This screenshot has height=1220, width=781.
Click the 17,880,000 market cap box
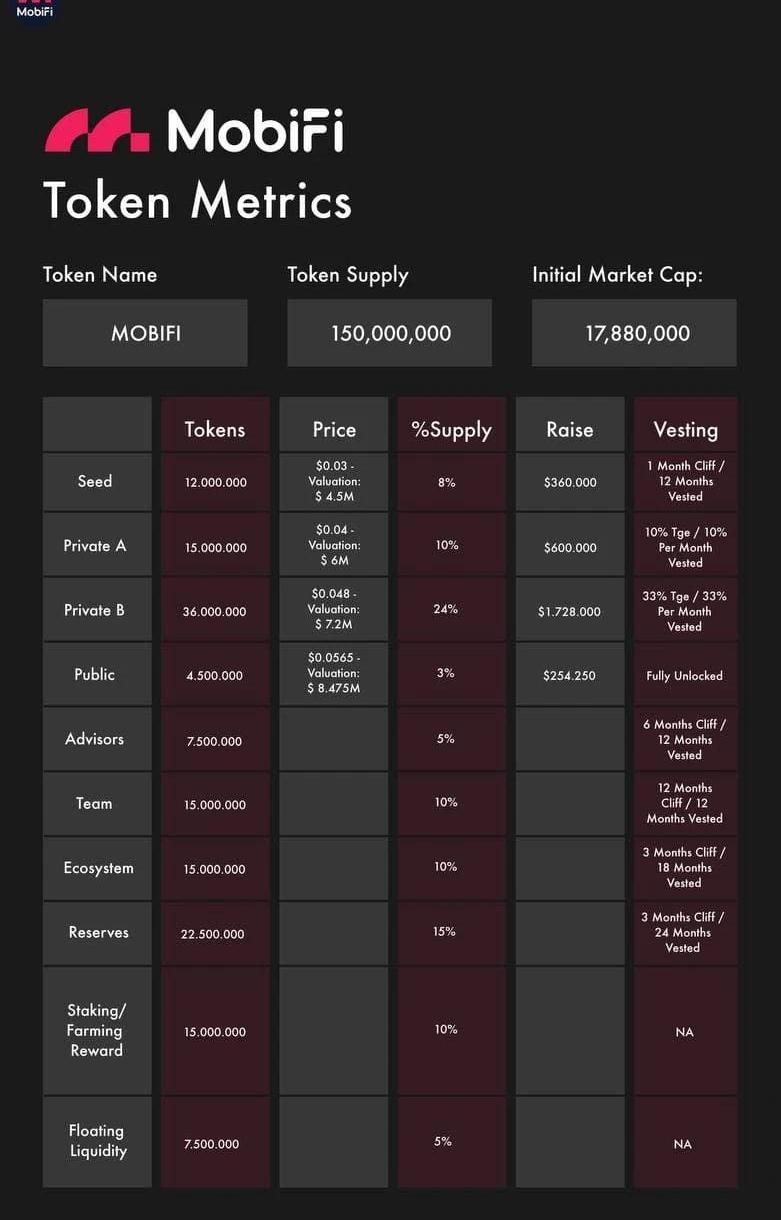(635, 333)
